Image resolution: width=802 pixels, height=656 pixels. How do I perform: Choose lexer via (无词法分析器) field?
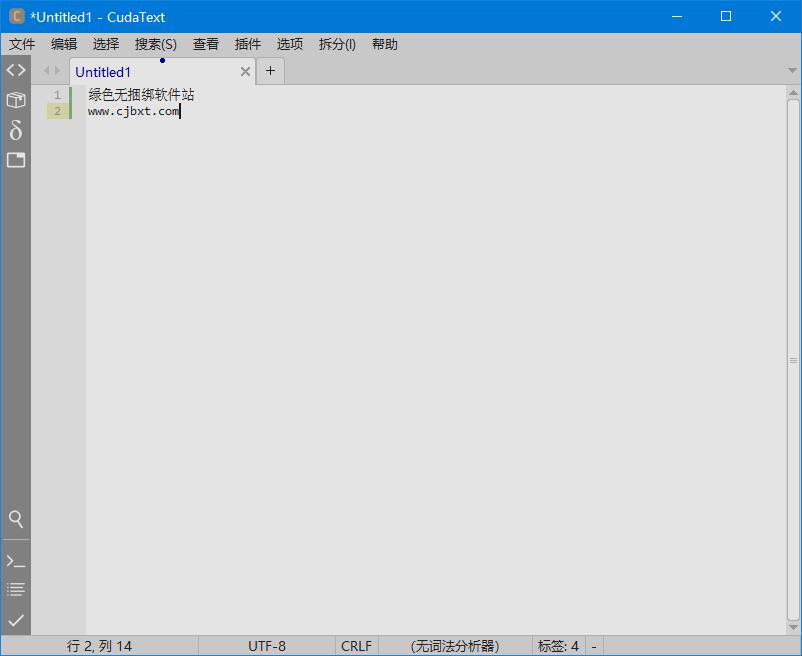(x=455, y=646)
